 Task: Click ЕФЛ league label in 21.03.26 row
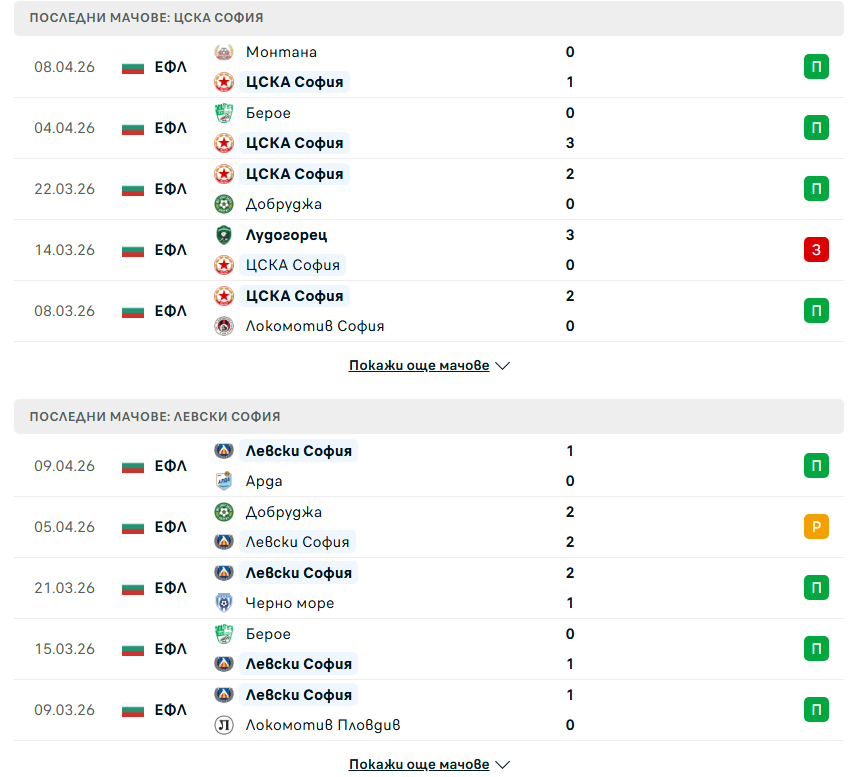(170, 588)
